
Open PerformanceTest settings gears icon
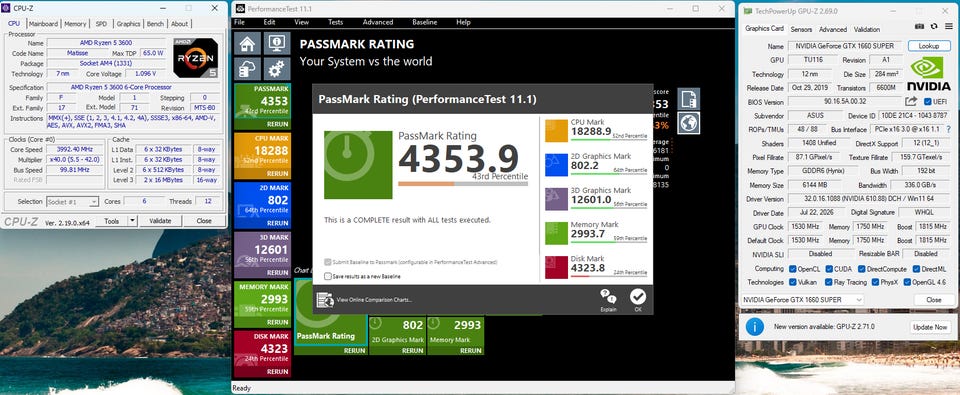point(277,69)
